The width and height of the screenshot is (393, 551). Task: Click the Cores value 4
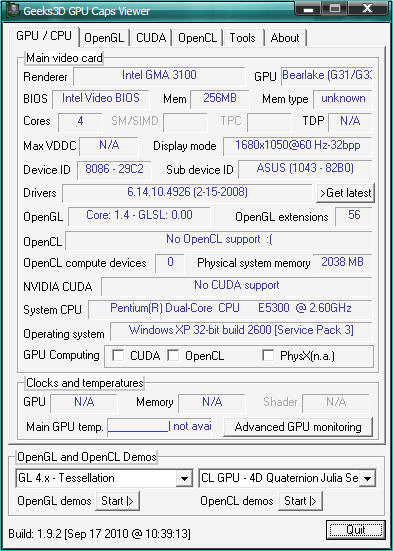click(x=80, y=122)
